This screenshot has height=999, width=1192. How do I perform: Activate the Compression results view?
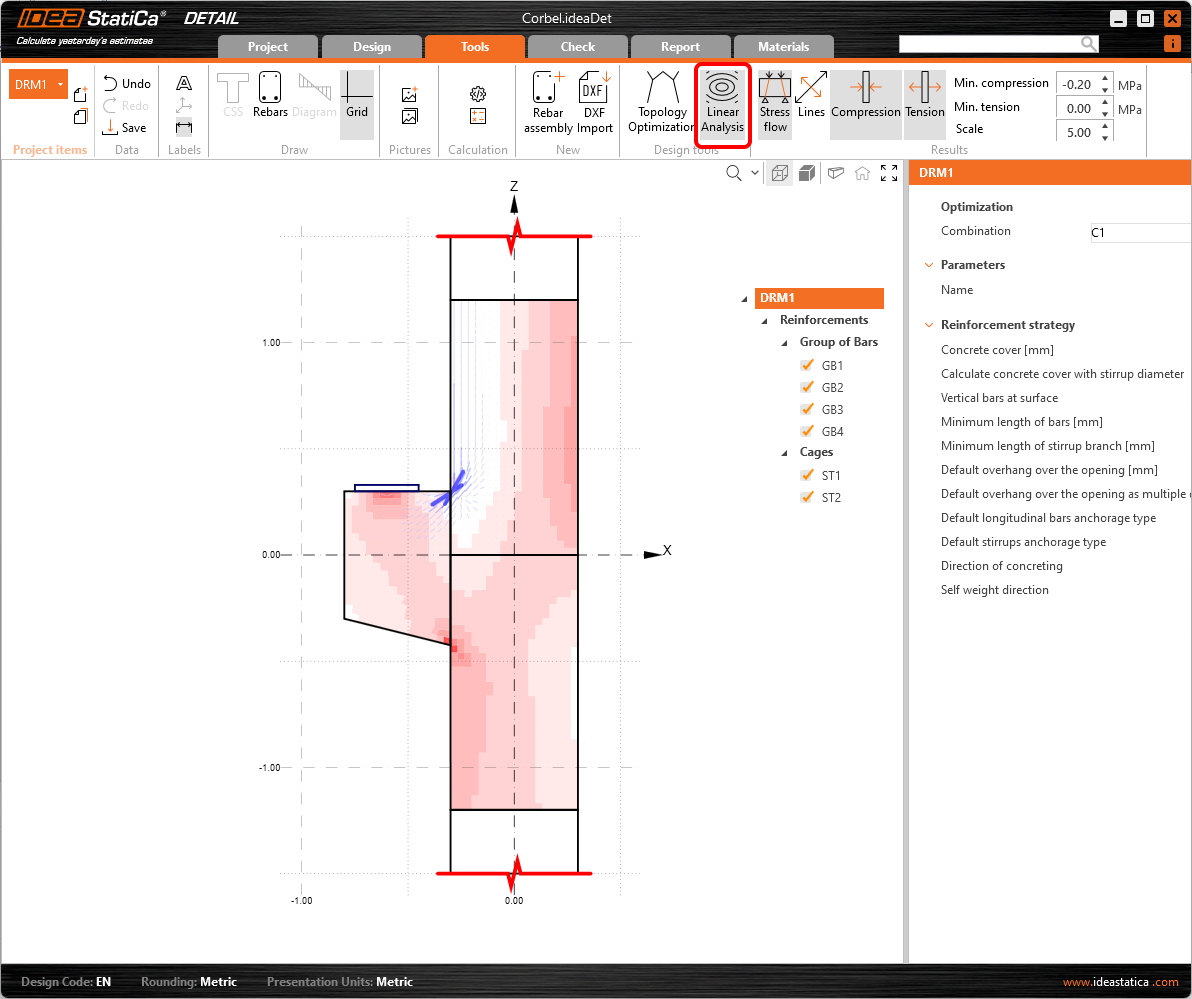pyautogui.click(x=866, y=100)
